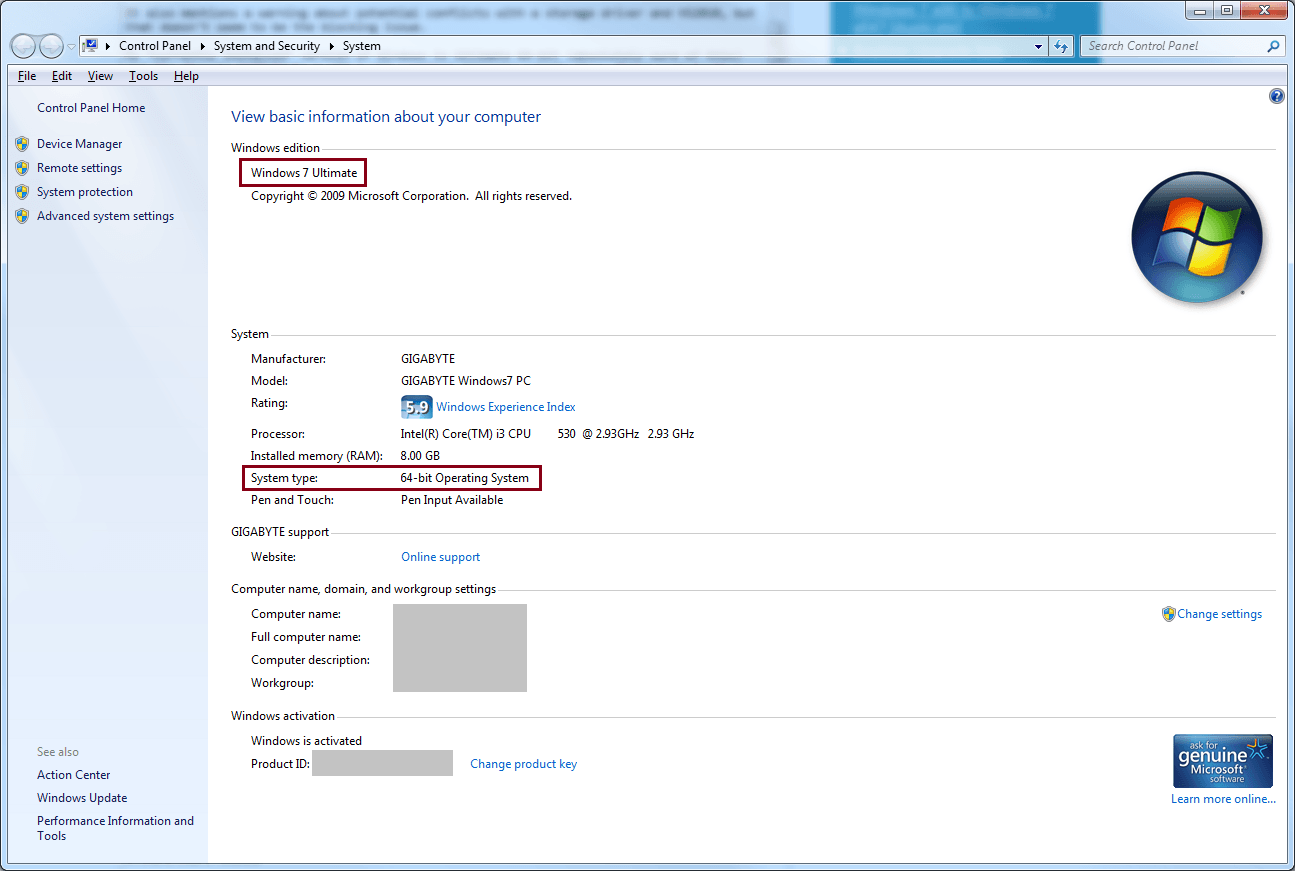Click the Product ID label
The image size is (1295, 871).
(x=281, y=764)
